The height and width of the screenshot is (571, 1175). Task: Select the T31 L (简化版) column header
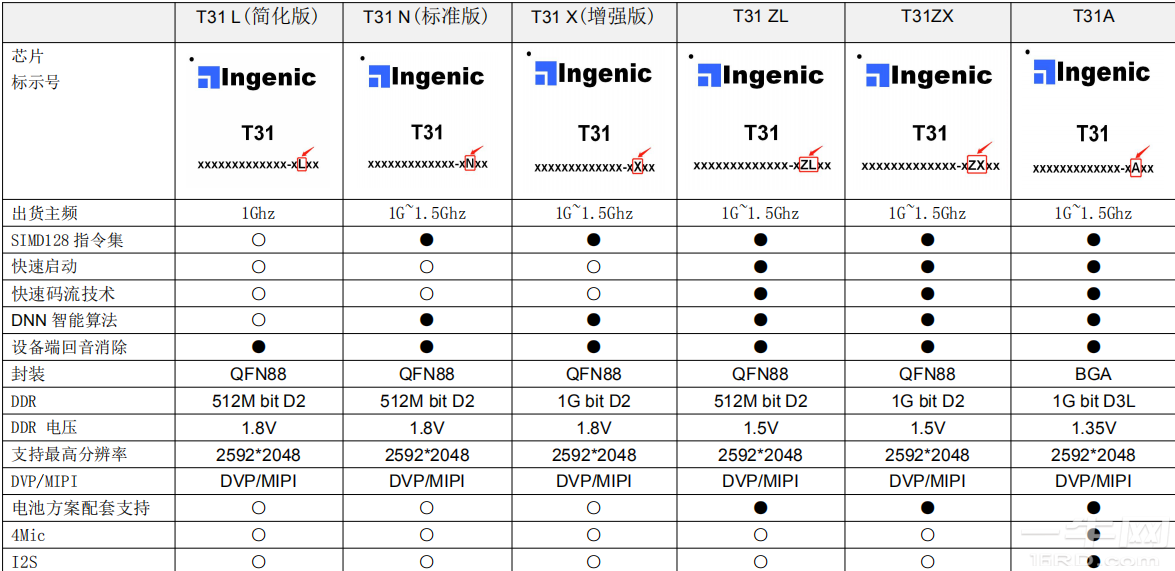tap(258, 17)
